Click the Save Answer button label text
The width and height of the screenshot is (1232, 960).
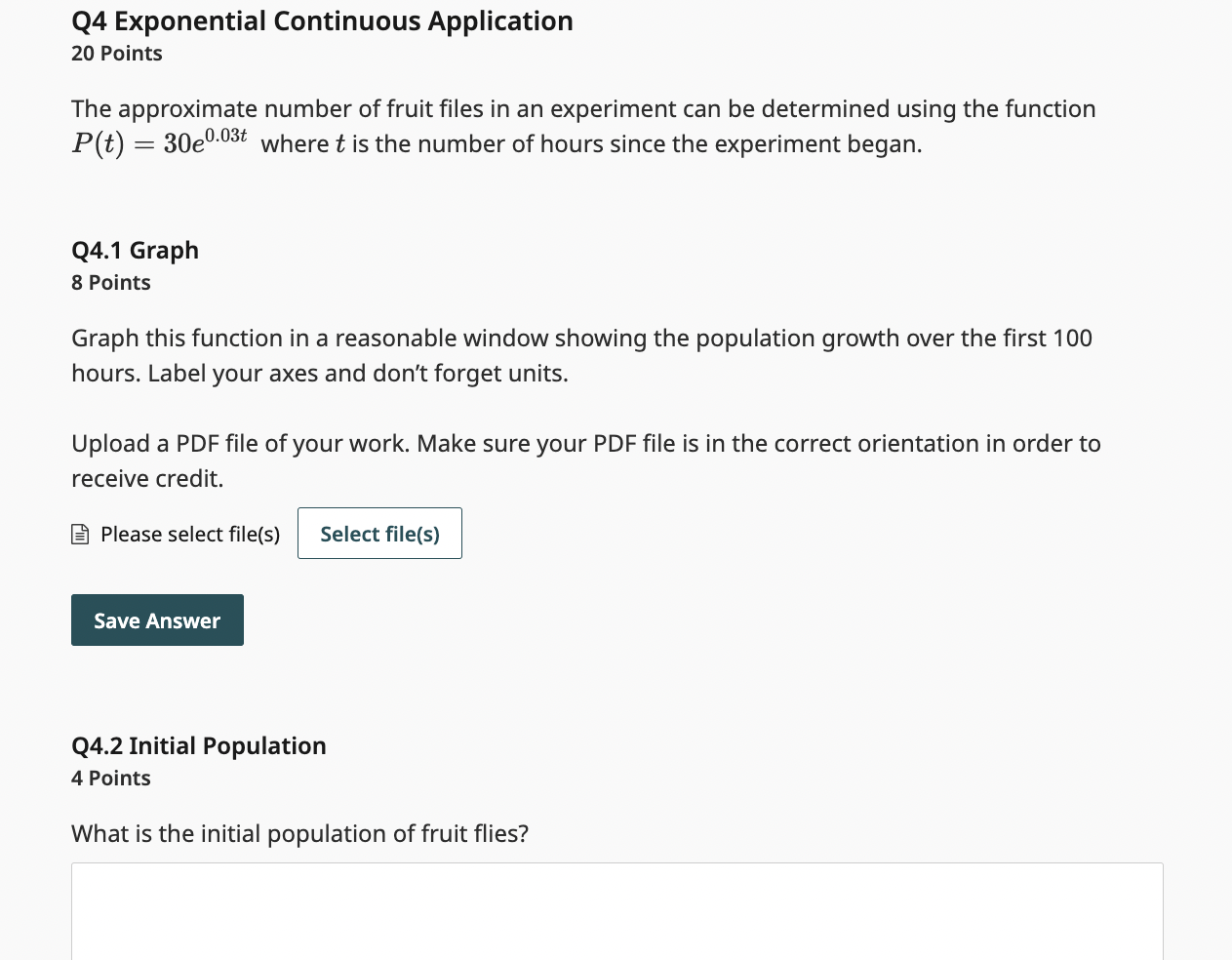[156, 620]
